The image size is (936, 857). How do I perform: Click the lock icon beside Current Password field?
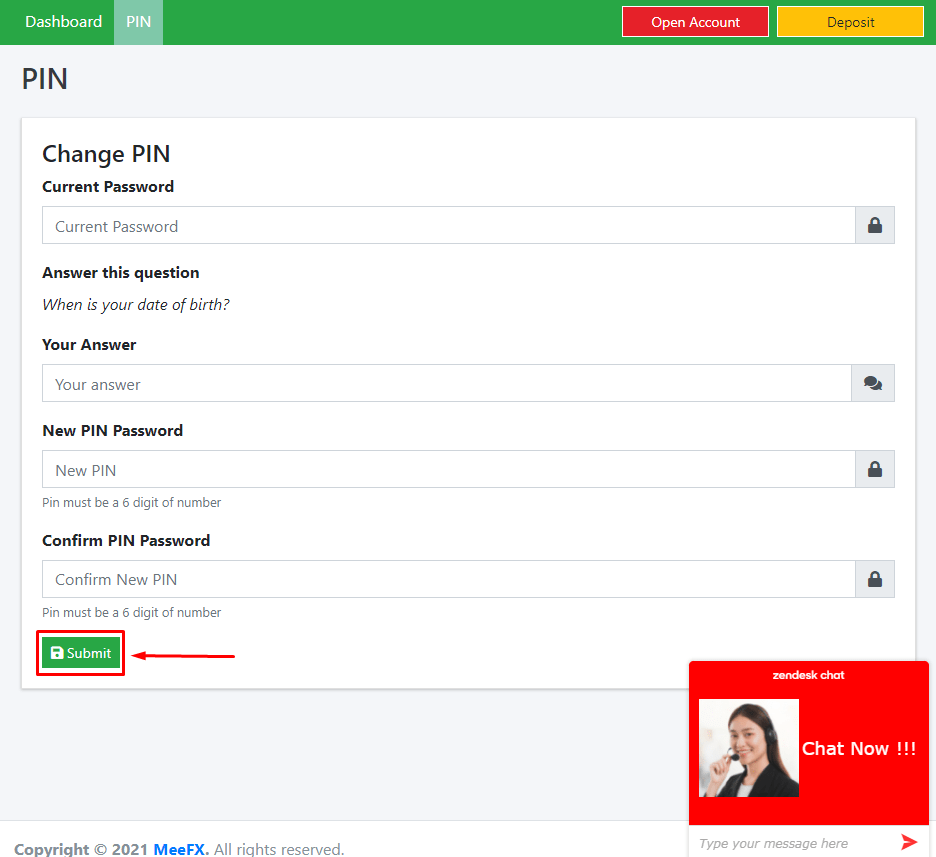[873, 225]
